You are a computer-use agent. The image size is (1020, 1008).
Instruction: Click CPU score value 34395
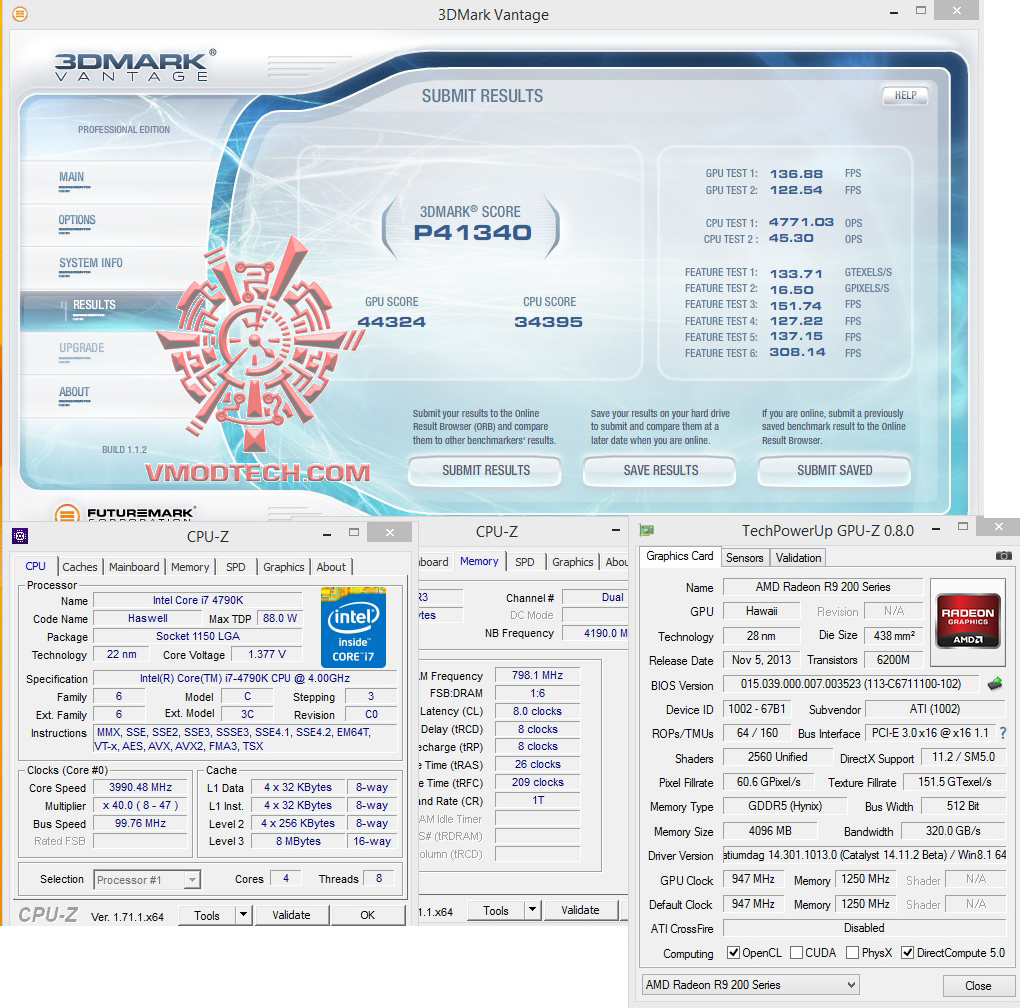click(x=548, y=322)
